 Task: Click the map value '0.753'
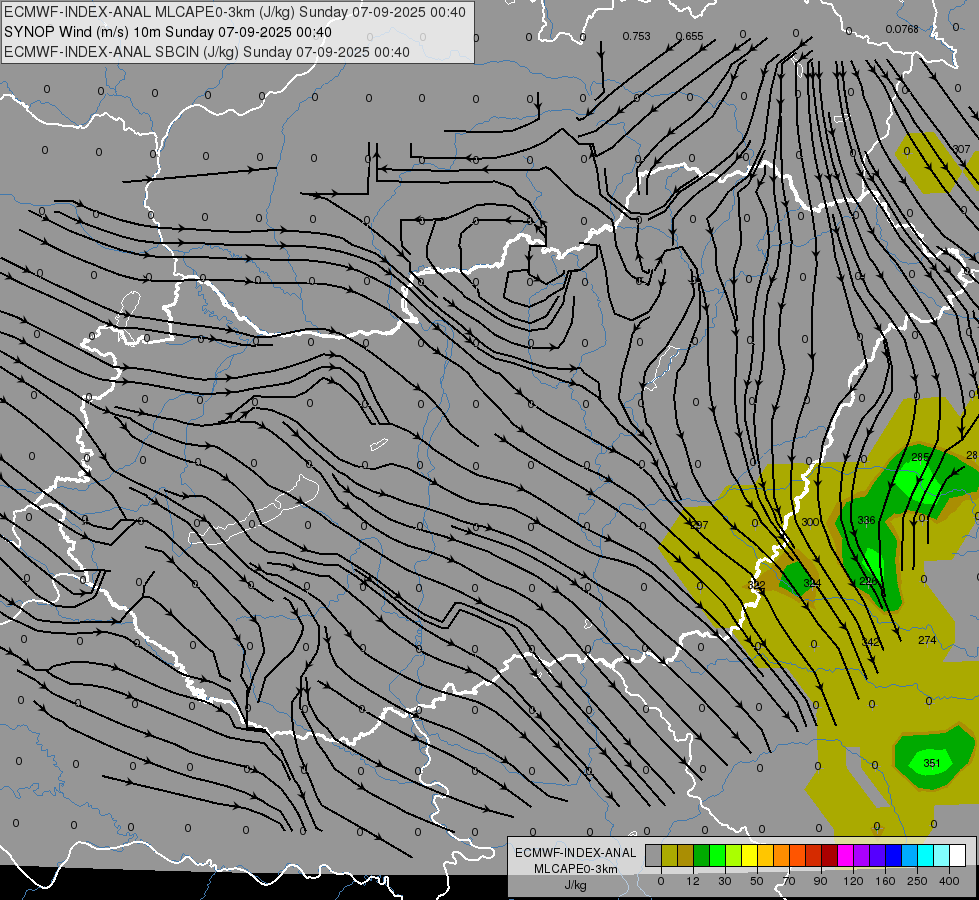636,36
